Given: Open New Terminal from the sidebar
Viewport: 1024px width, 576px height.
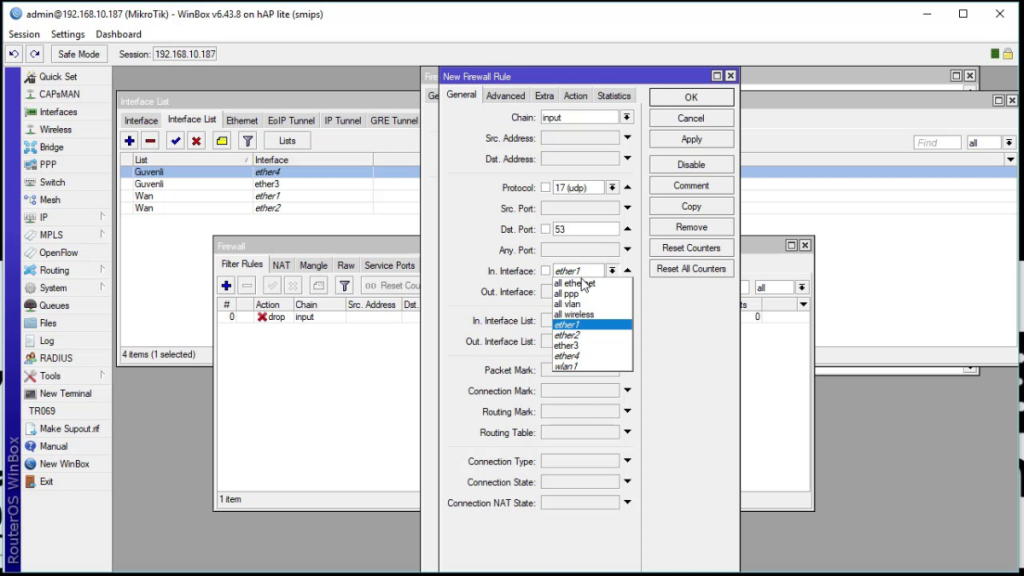Looking at the screenshot, I should tap(65, 393).
